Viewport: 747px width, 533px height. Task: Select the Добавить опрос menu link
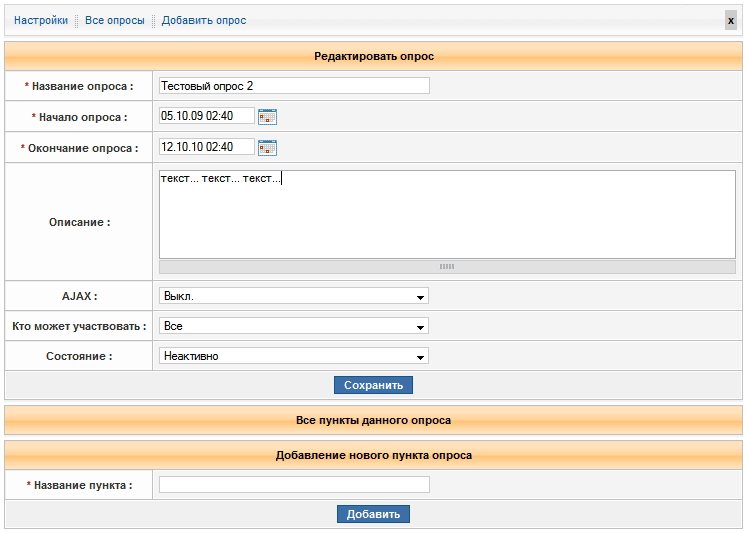pyautogui.click(x=203, y=20)
